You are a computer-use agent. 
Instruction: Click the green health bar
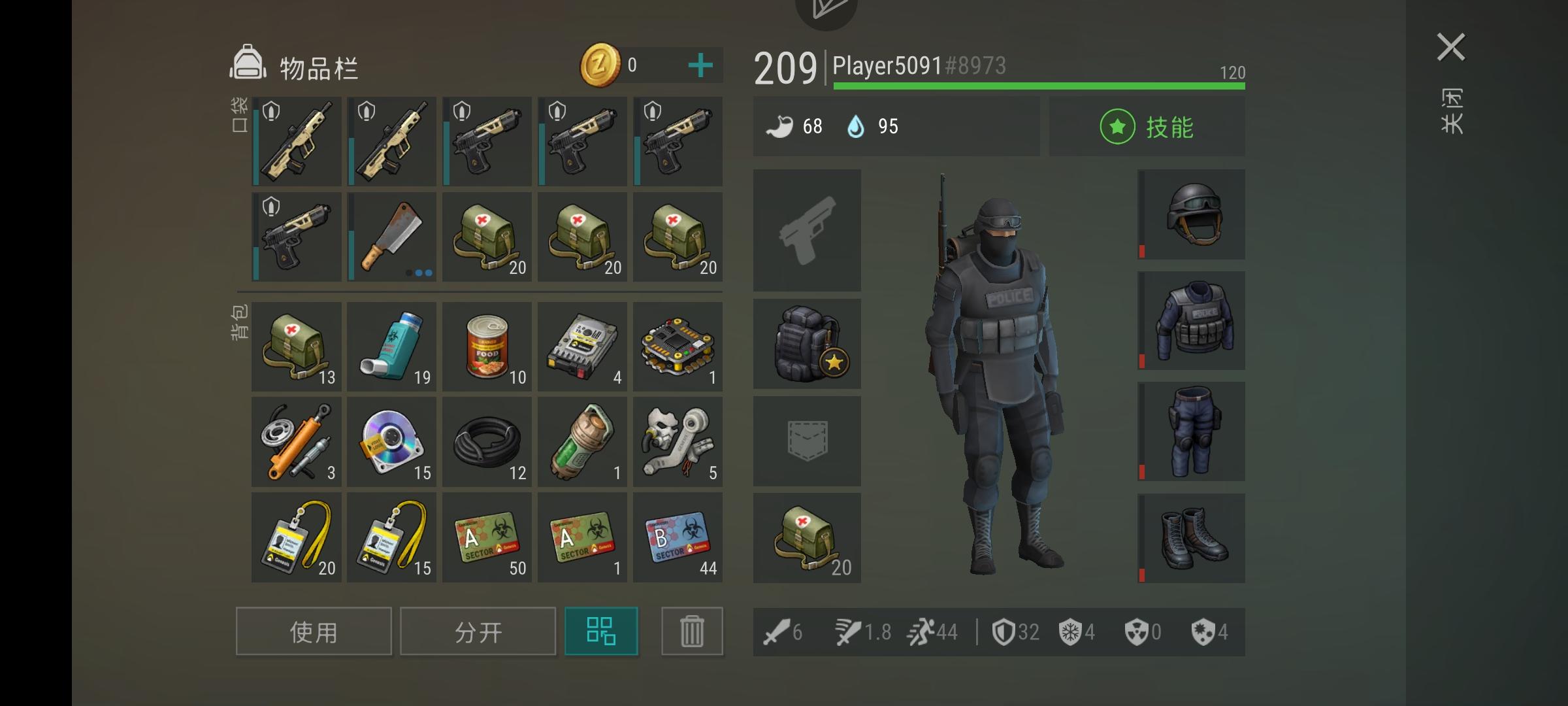(1039, 86)
